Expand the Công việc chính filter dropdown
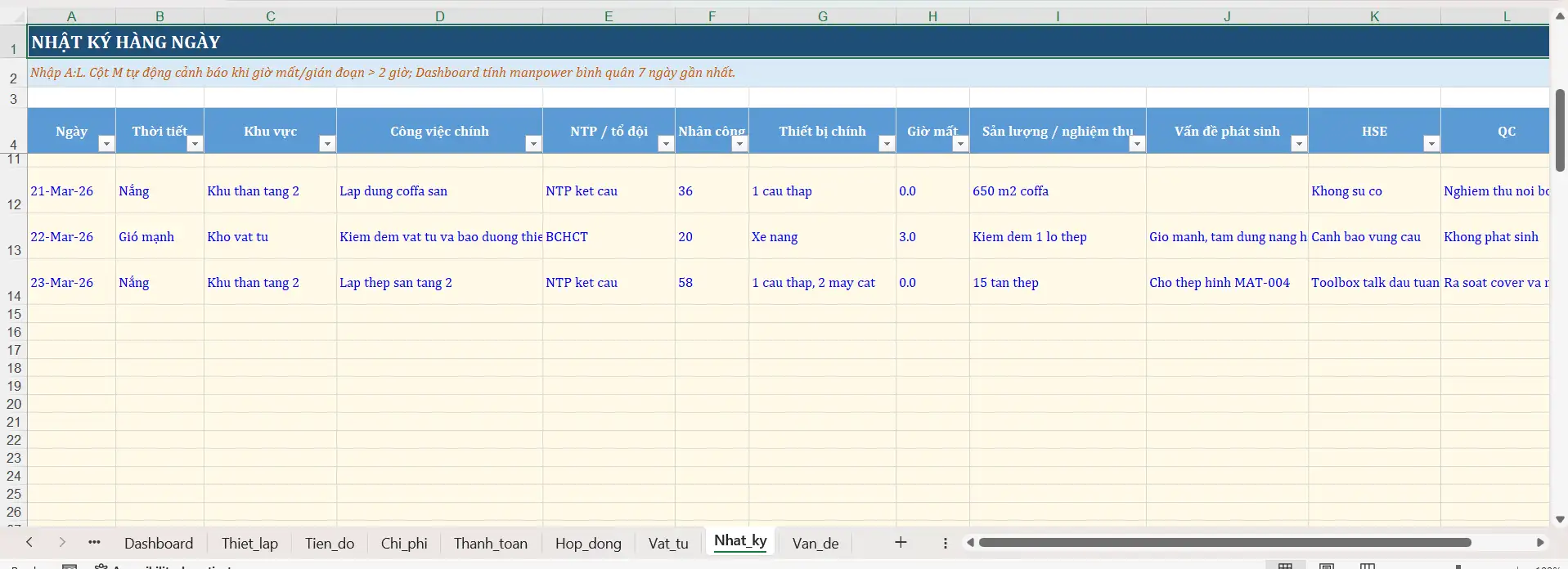Image resolution: width=1568 pixels, height=569 pixels. (x=532, y=144)
